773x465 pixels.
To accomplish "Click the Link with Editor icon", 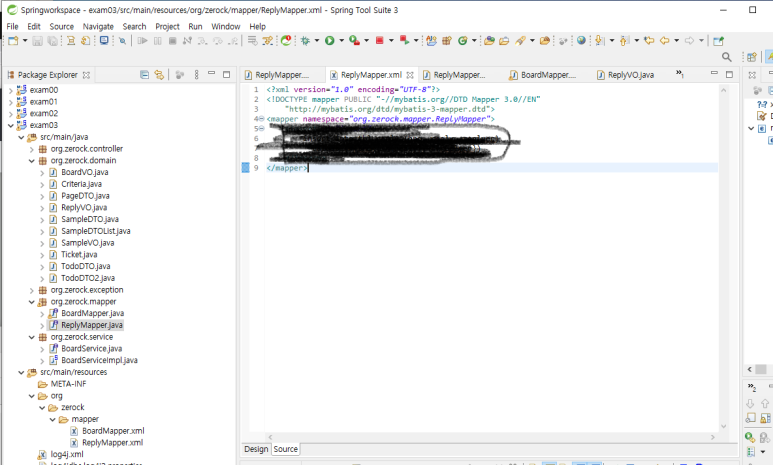I will [x=159, y=75].
